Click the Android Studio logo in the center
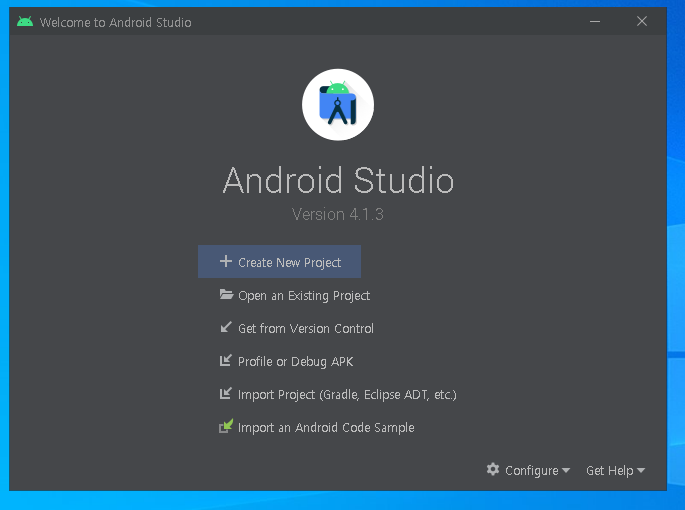 tap(338, 104)
